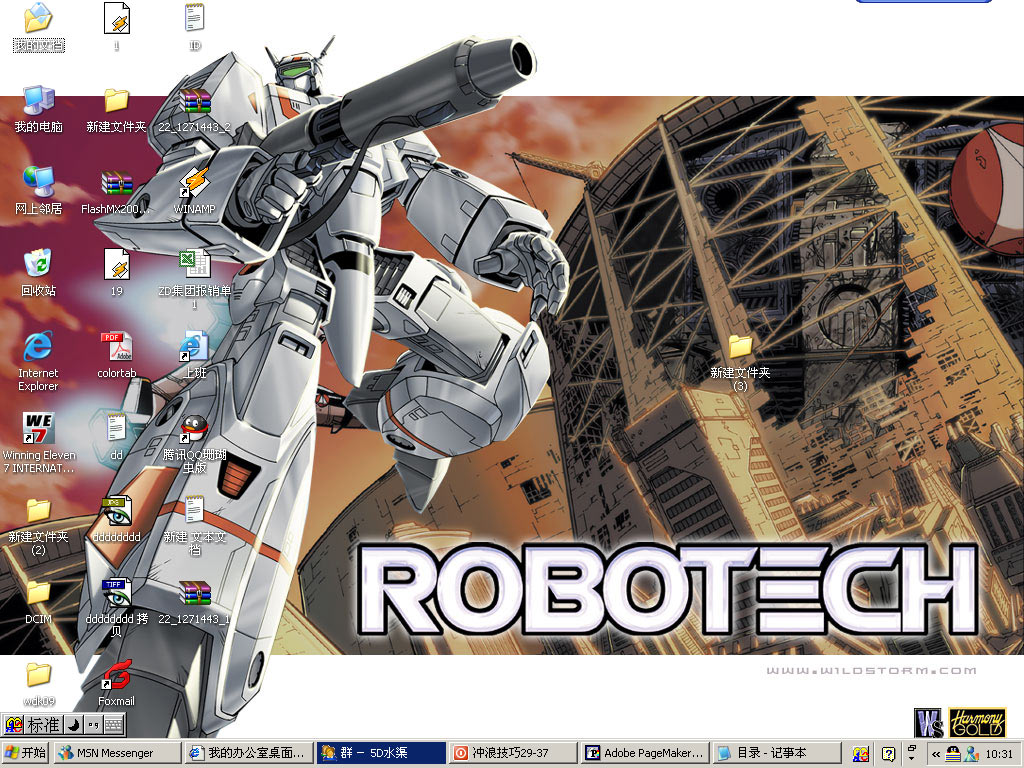Switch to the 目录 - 记事本 taskbar window
This screenshot has height=768, width=1024.
[x=776, y=753]
